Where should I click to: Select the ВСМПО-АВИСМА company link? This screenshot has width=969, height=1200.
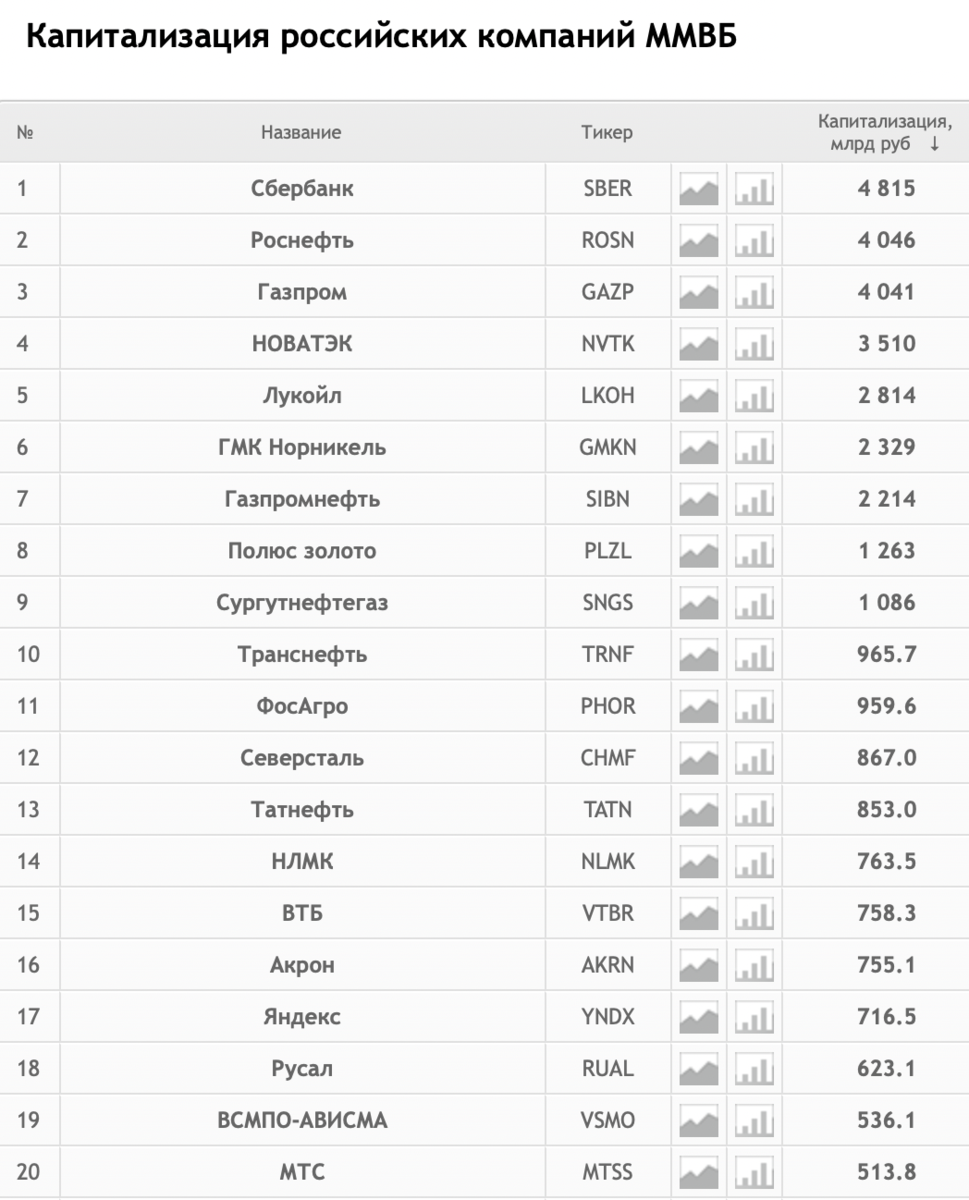pyautogui.click(x=302, y=1121)
